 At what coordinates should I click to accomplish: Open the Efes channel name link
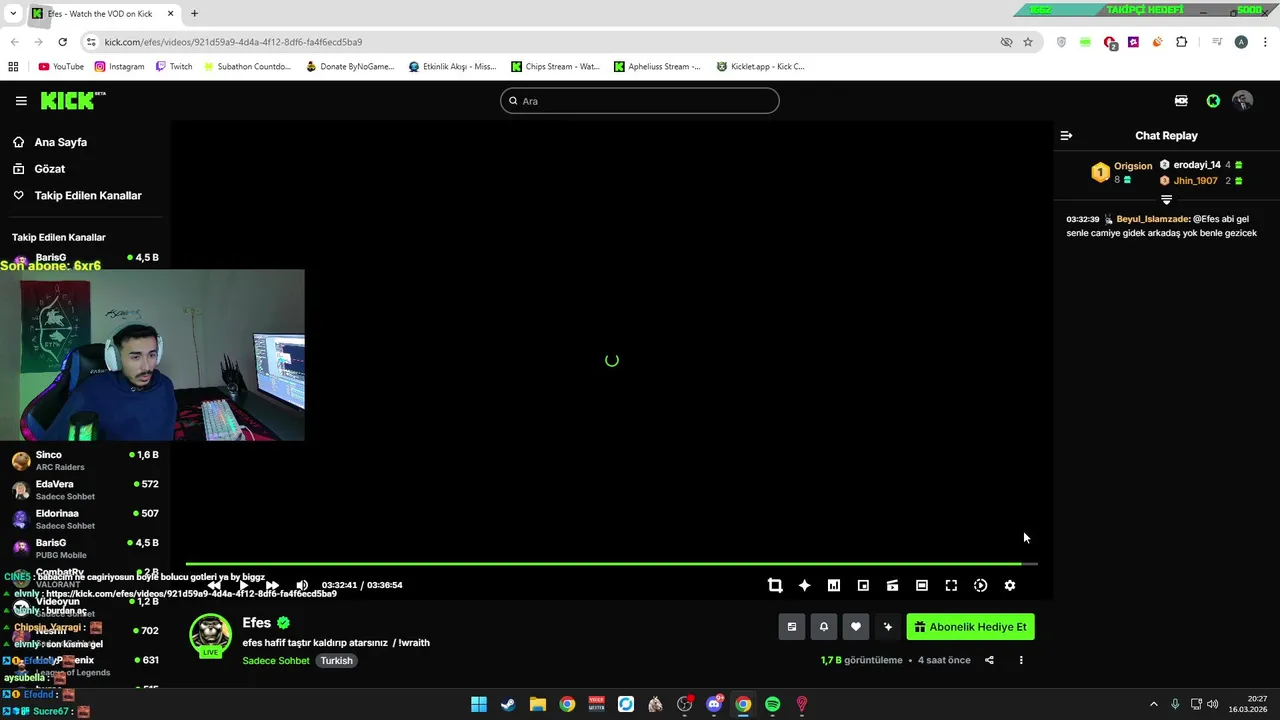point(257,623)
